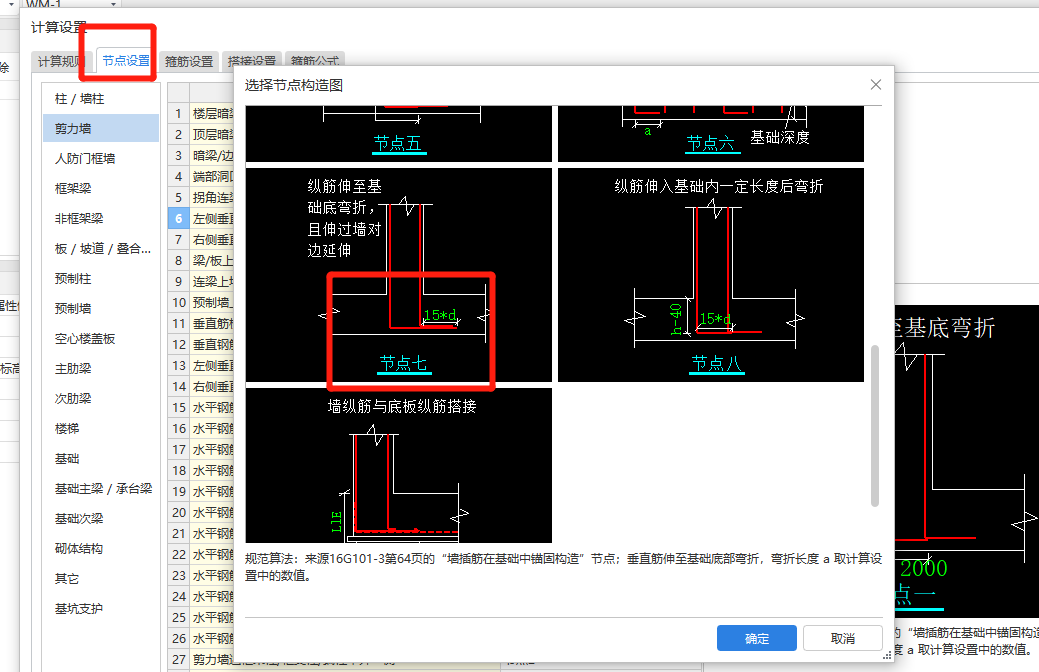Click row number 20 in the node table
The height and width of the screenshot is (672, 1039).
click(178, 512)
